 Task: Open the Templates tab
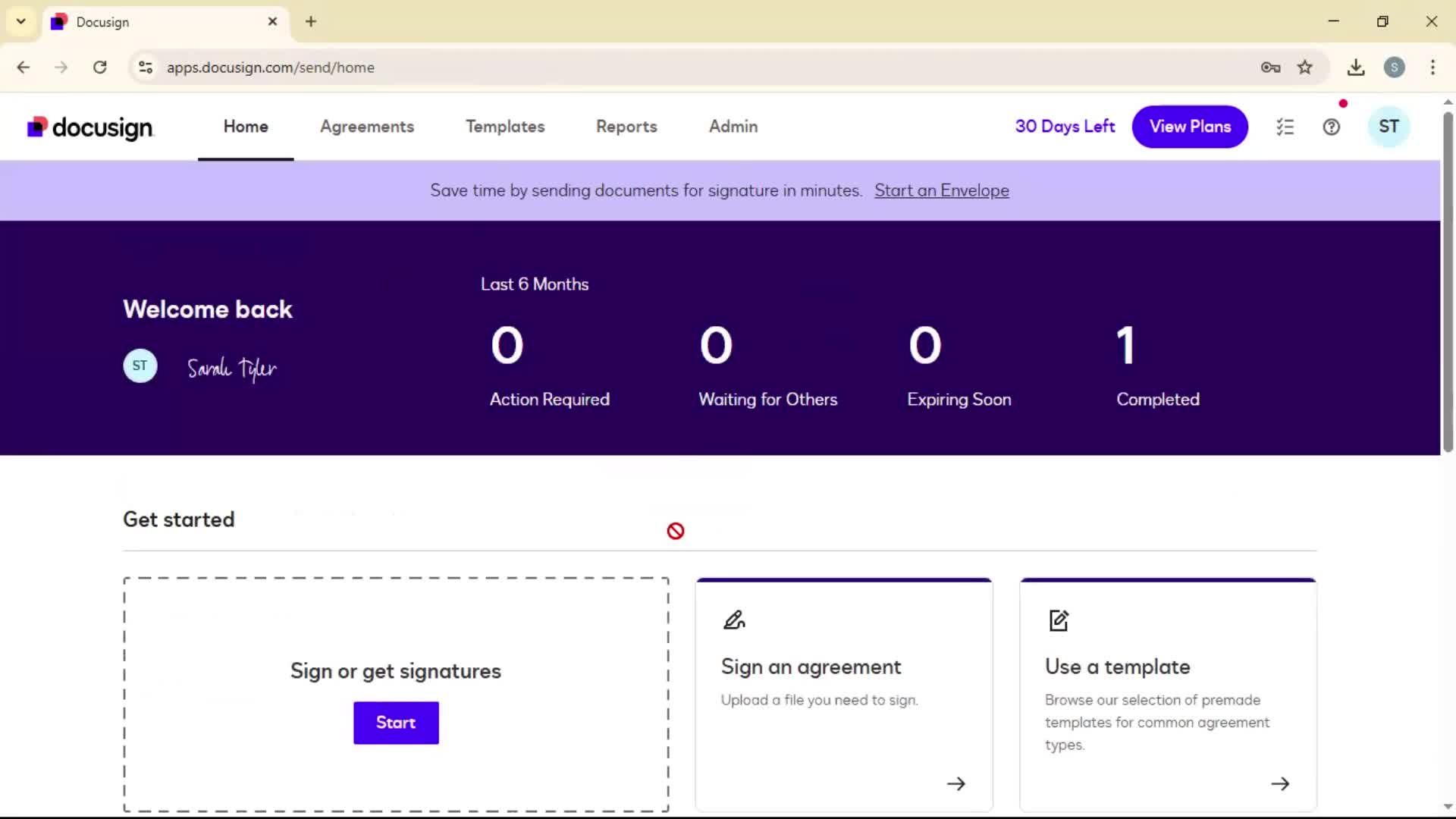coord(505,127)
